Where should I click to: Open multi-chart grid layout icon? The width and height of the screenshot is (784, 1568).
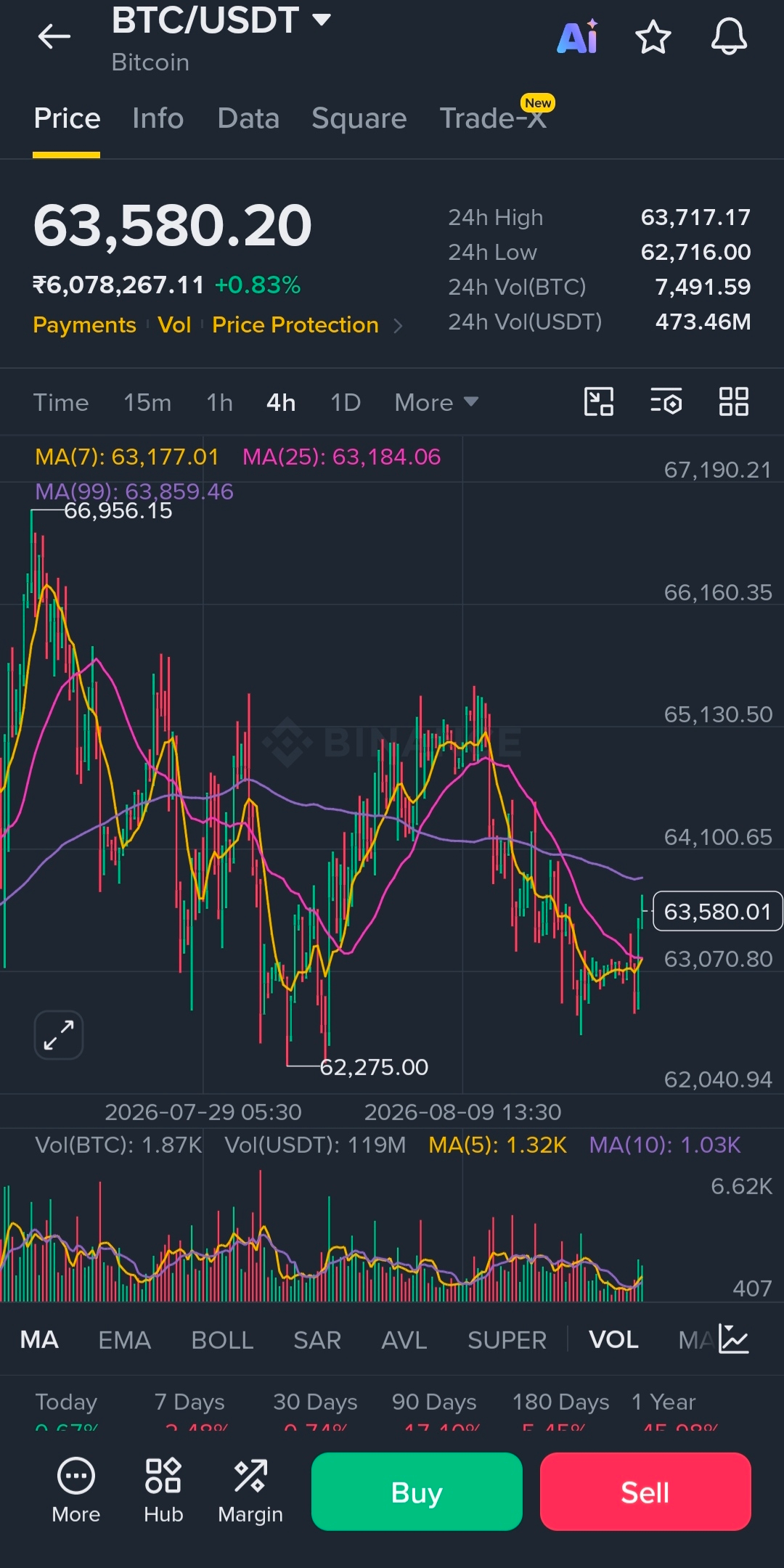tap(733, 401)
